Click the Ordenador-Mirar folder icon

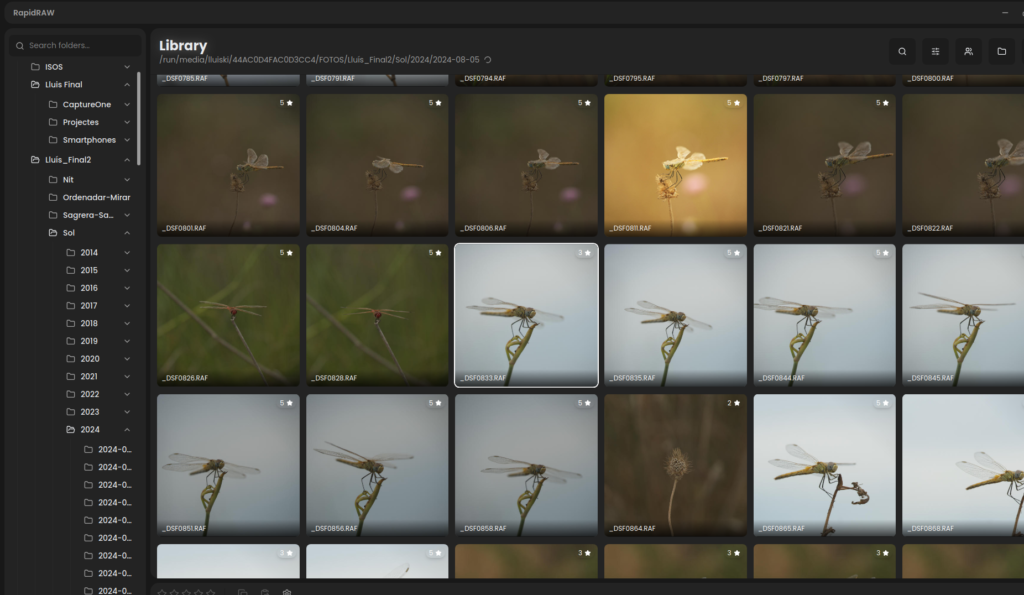tap(53, 197)
